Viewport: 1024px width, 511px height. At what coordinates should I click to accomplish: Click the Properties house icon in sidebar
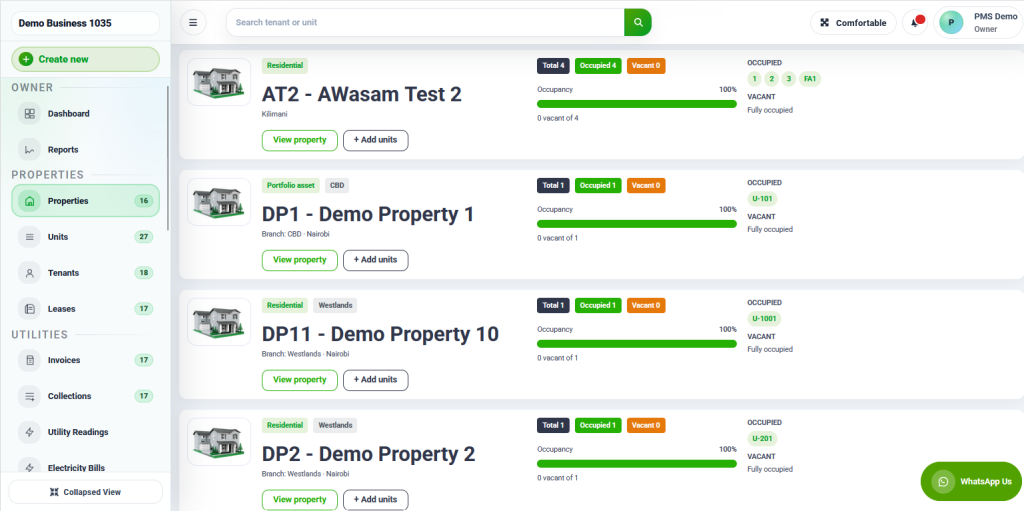coord(29,201)
